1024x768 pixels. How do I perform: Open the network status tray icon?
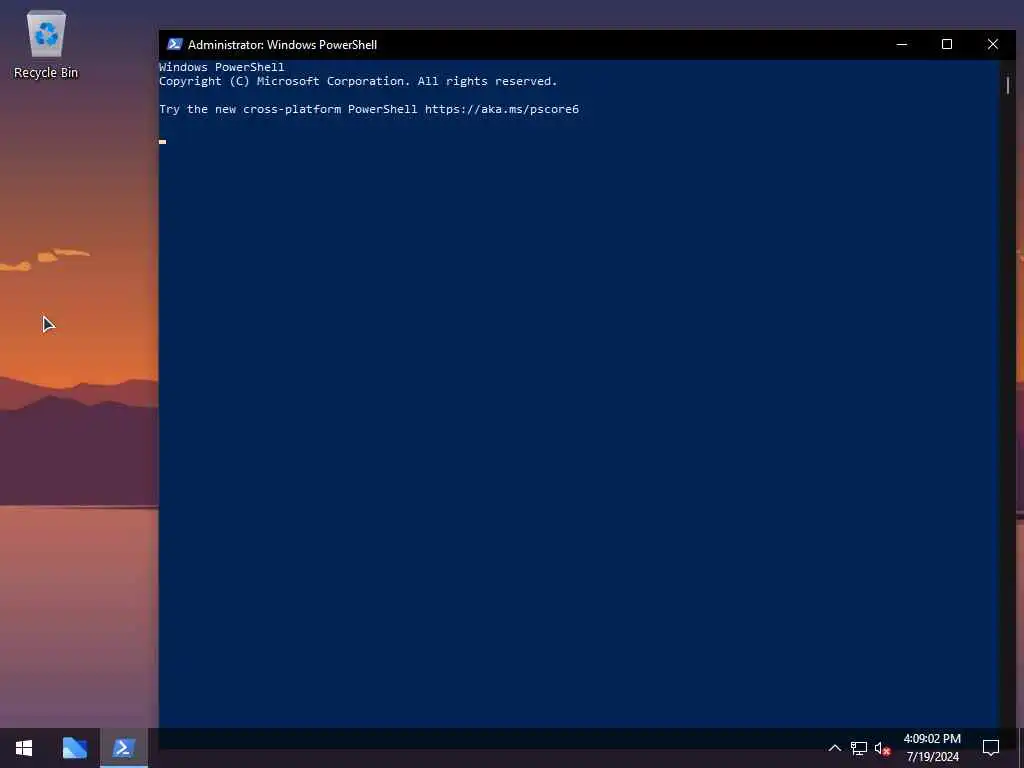click(859, 748)
